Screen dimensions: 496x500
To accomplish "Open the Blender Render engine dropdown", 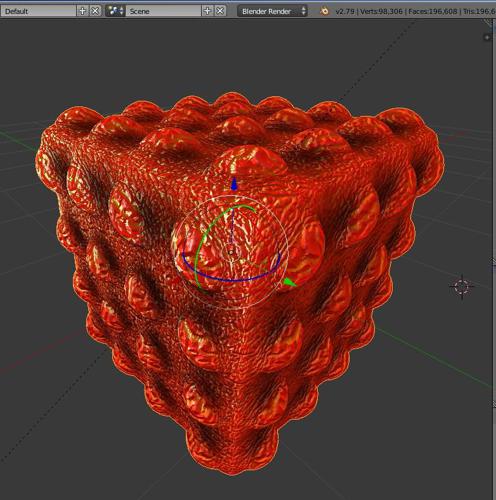I will tap(272, 11).
